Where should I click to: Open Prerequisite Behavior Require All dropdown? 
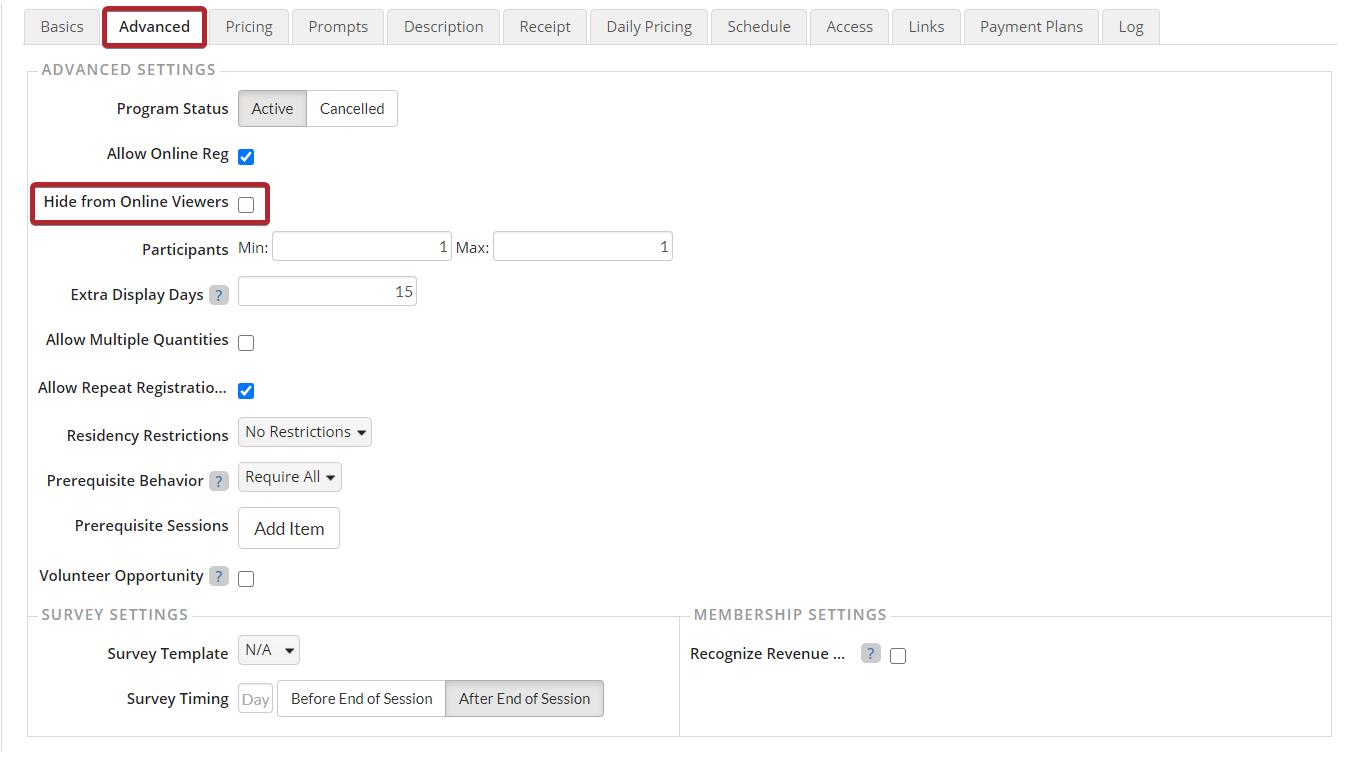(x=290, y=477)
